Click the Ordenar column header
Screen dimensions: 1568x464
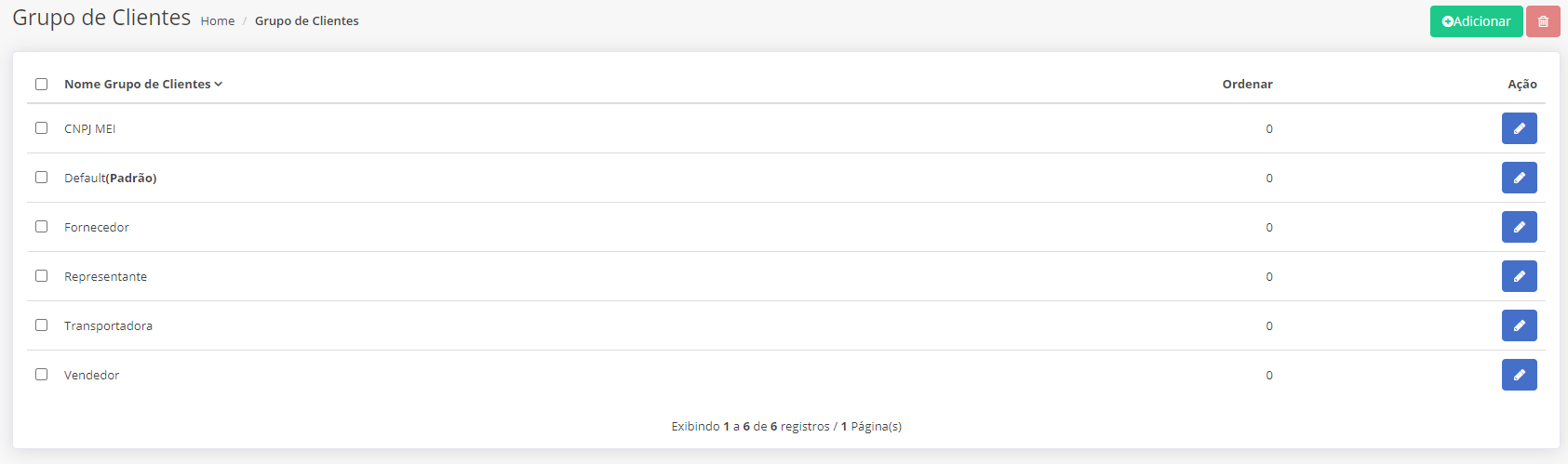tap(1247, 84)
